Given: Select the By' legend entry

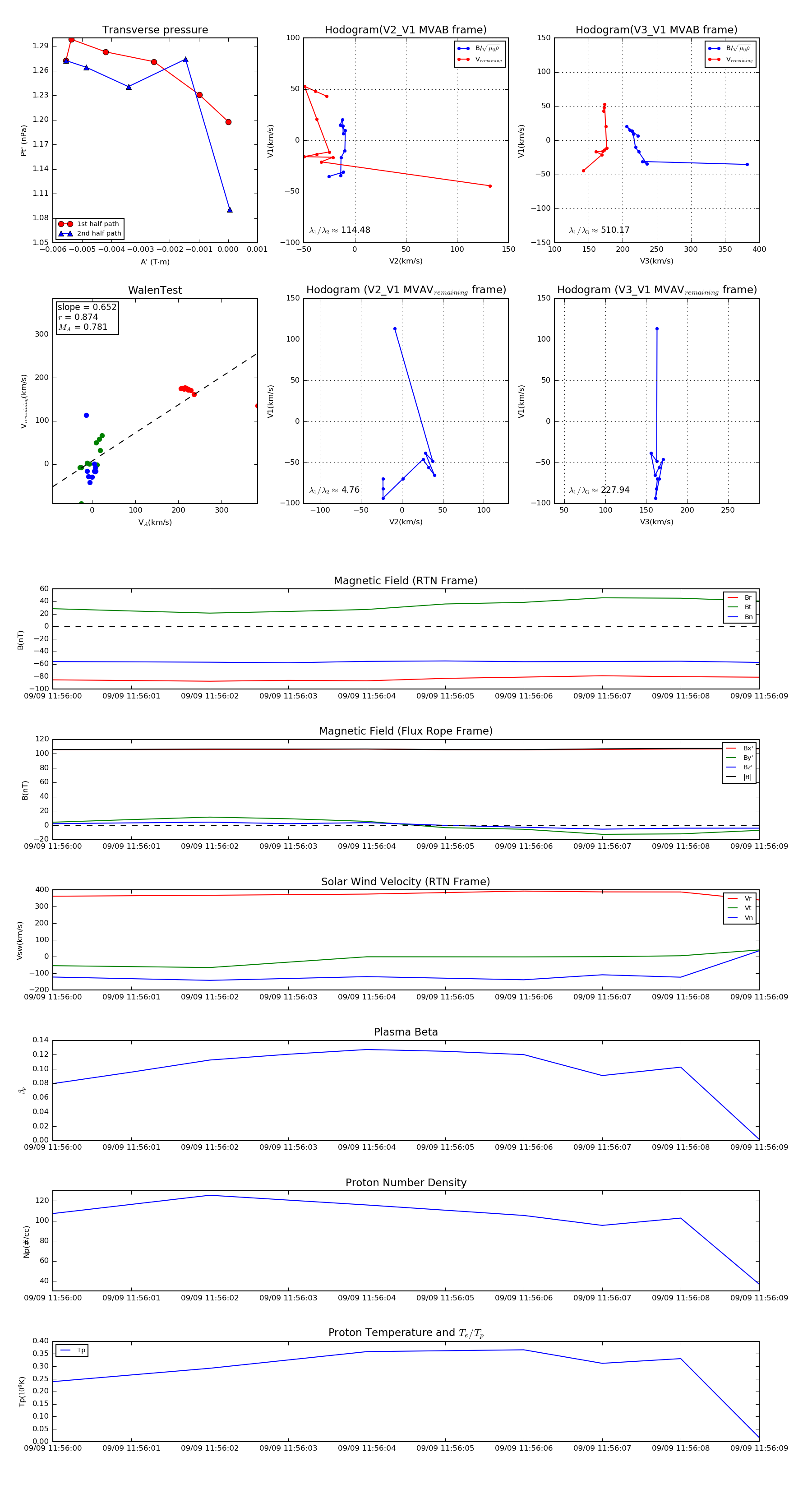Looking at the screenshot, I should (x=739, y=758).
